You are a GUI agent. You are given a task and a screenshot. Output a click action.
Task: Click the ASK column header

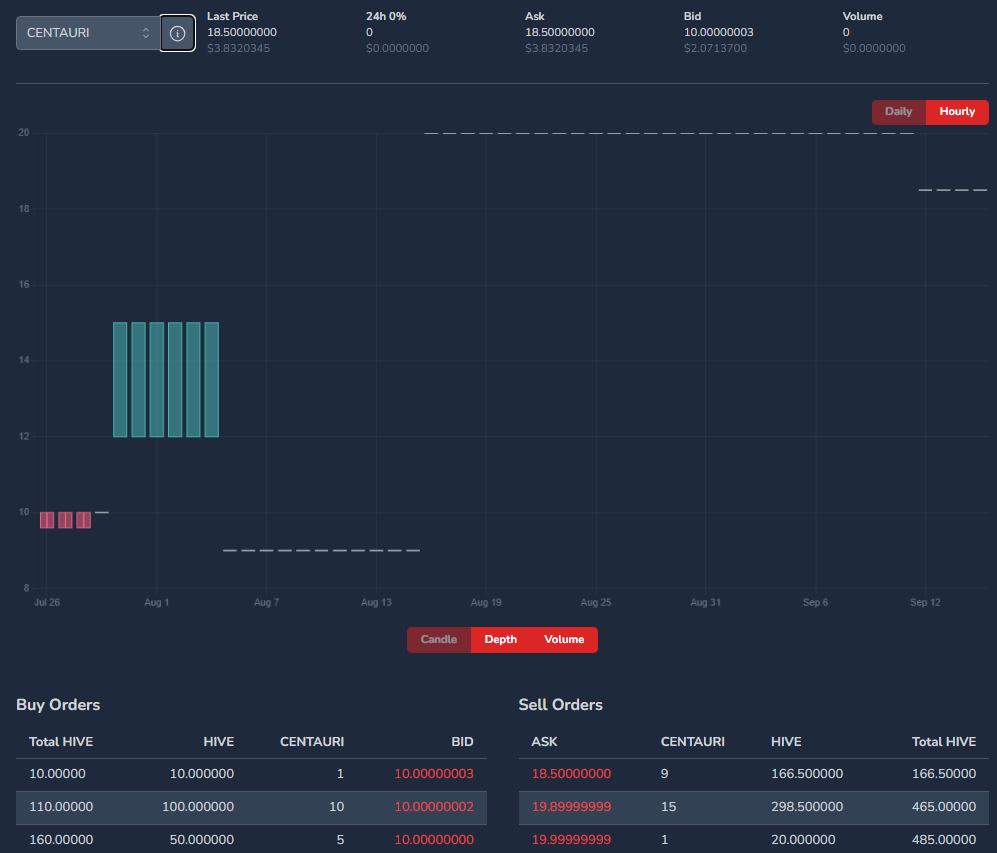click(544, 742)
